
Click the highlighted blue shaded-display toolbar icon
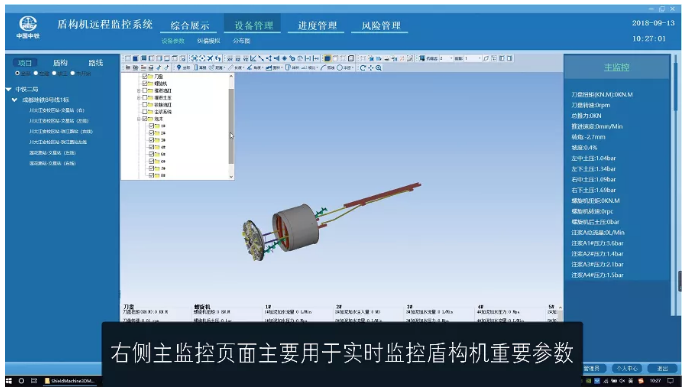point(327,58)
